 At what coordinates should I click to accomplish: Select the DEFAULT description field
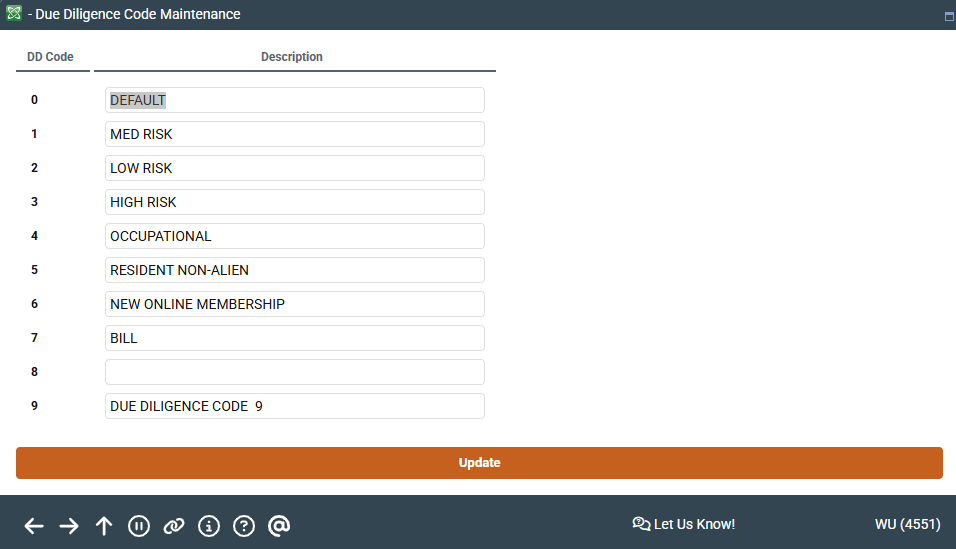[294, 100]
